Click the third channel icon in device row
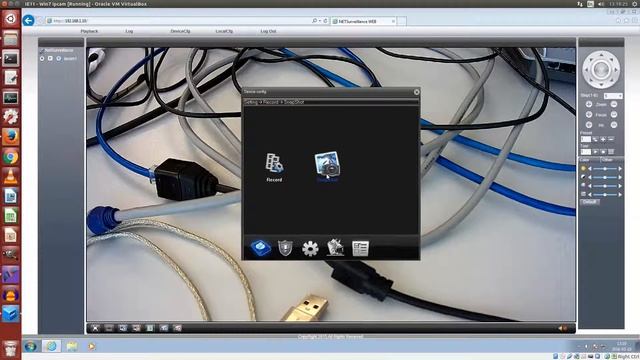Image resolution: width=640 pixels, height=360 pixels. tap(58, 58)
